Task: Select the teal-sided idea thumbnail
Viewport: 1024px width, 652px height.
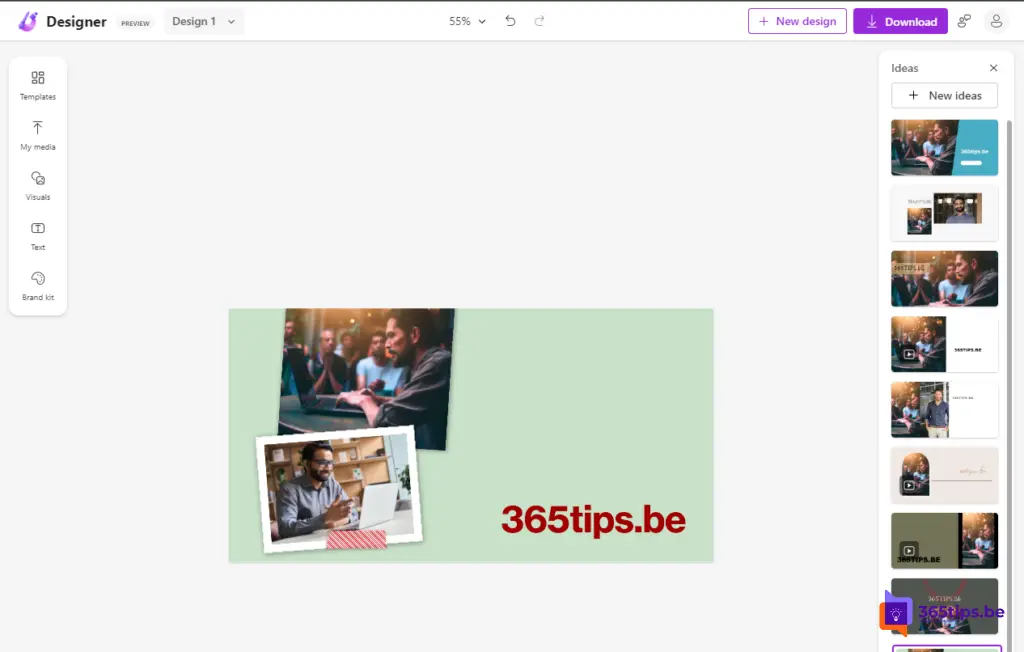Action: [x=944, y=148]
